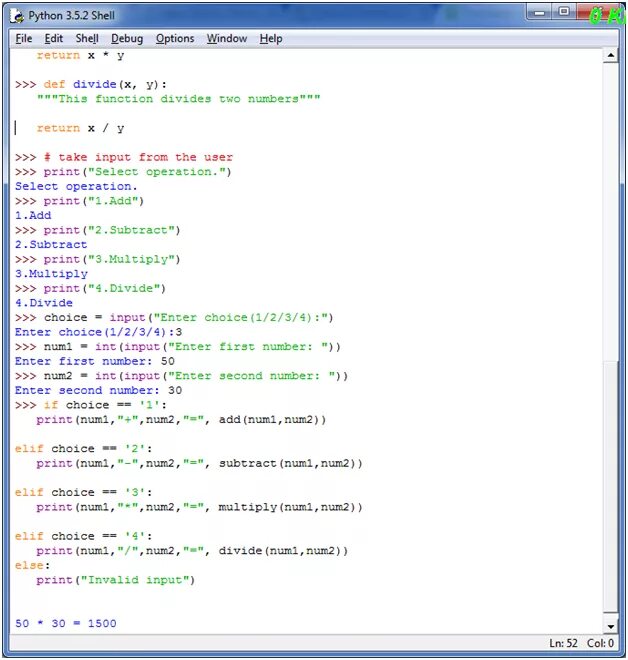Click the line "elif choice == '2':"
This screenshot has width=628, height=660.
(x=83, y=449)
